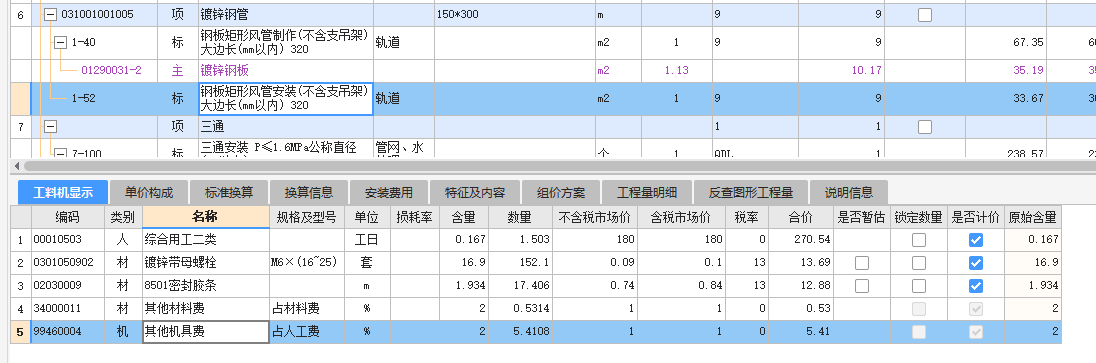Uncheck 是否计价 for 8501密封胶条
Viewport: 1096px width, 363px height.
pos(976,286)
